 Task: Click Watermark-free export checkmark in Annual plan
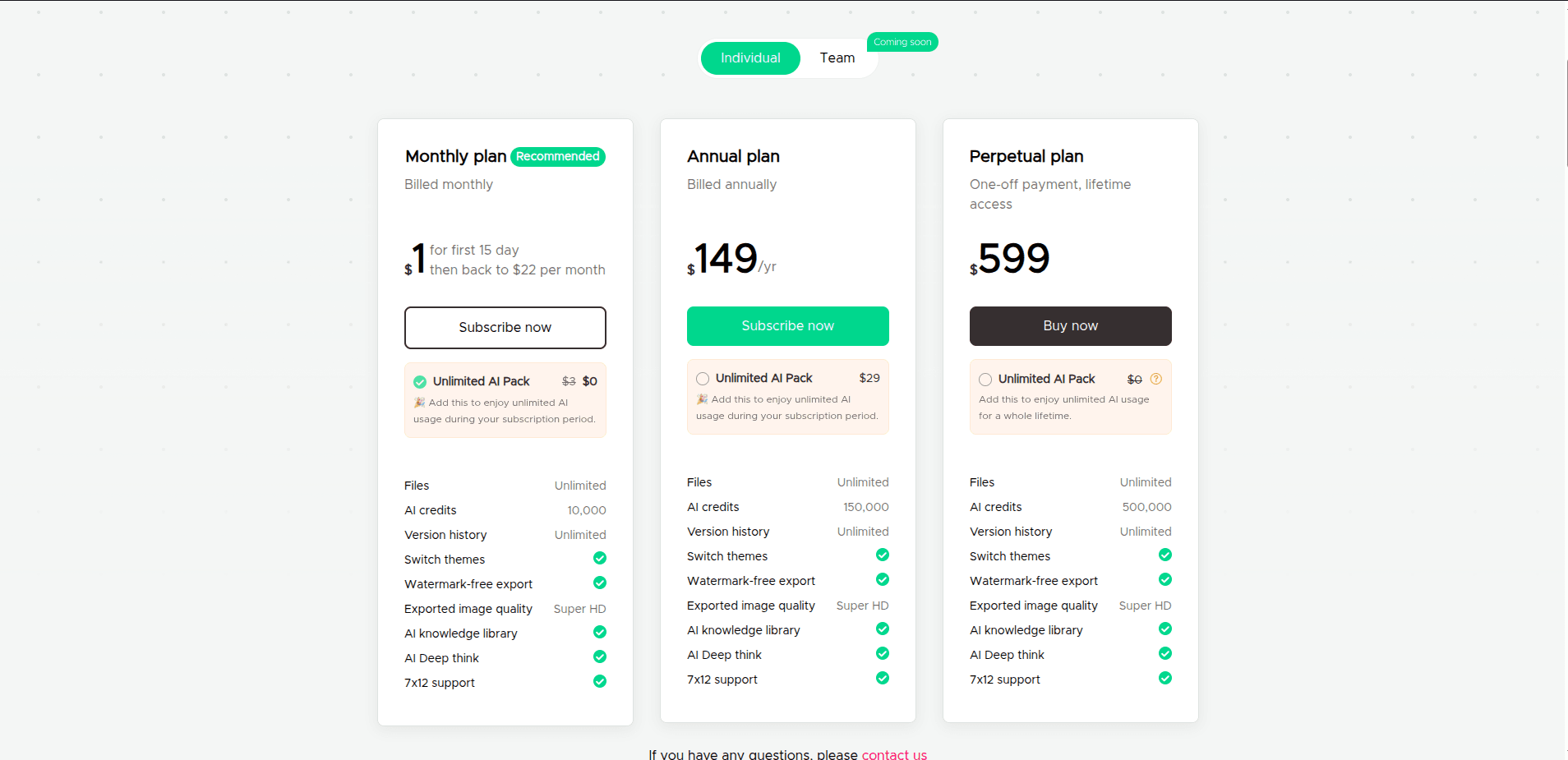click(883, 579)
